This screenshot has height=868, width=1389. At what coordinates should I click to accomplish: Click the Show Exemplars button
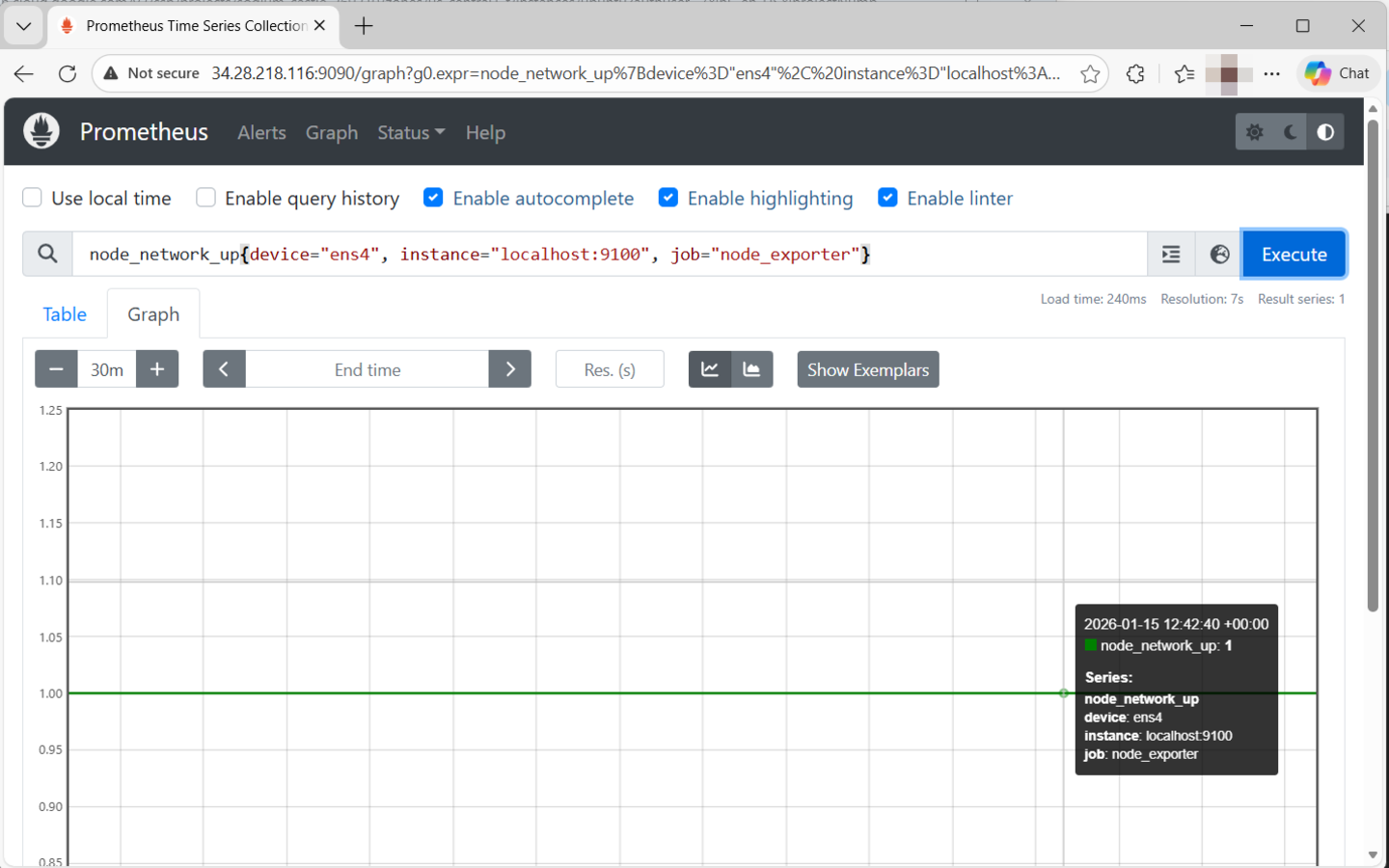coord(867,369)
